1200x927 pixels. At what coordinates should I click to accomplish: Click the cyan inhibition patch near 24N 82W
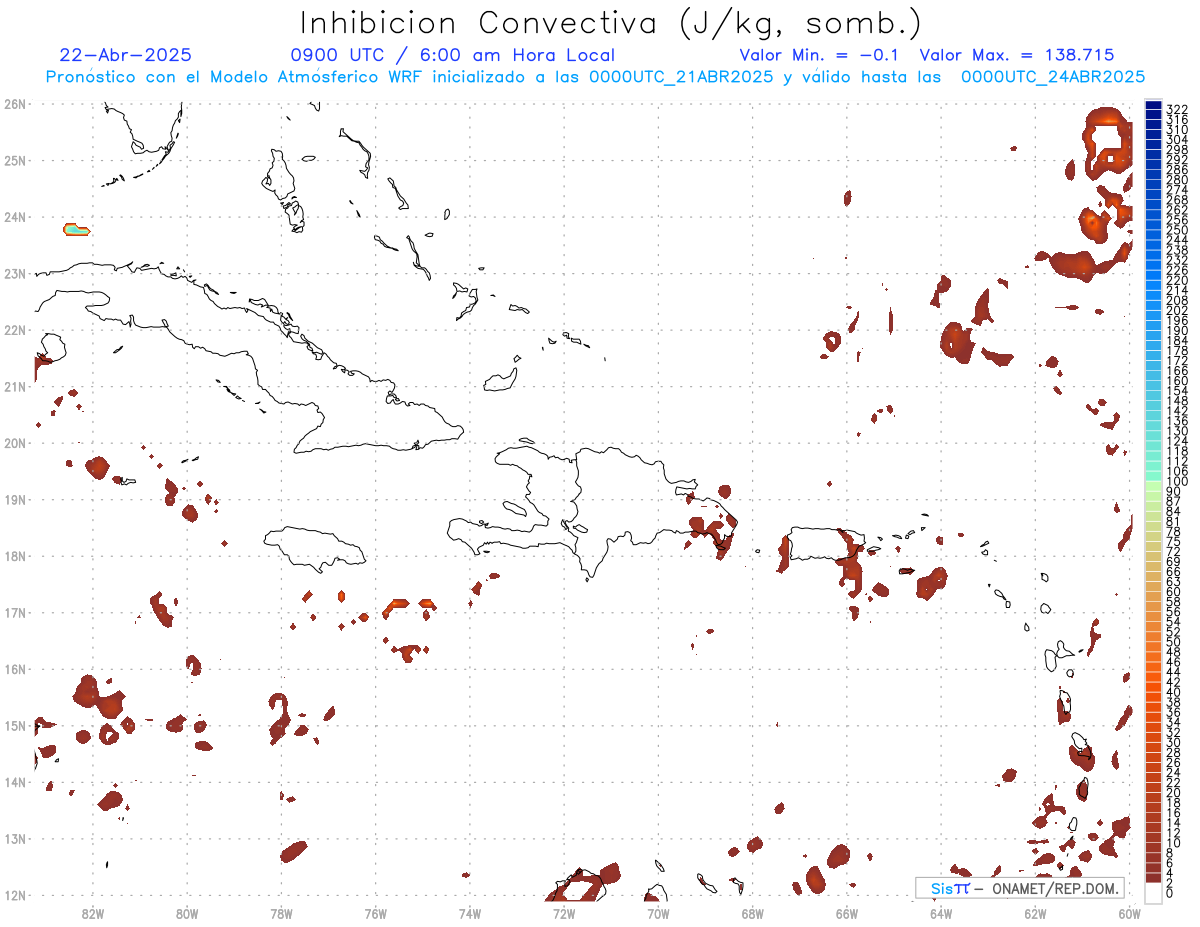[x=76, y=230]
